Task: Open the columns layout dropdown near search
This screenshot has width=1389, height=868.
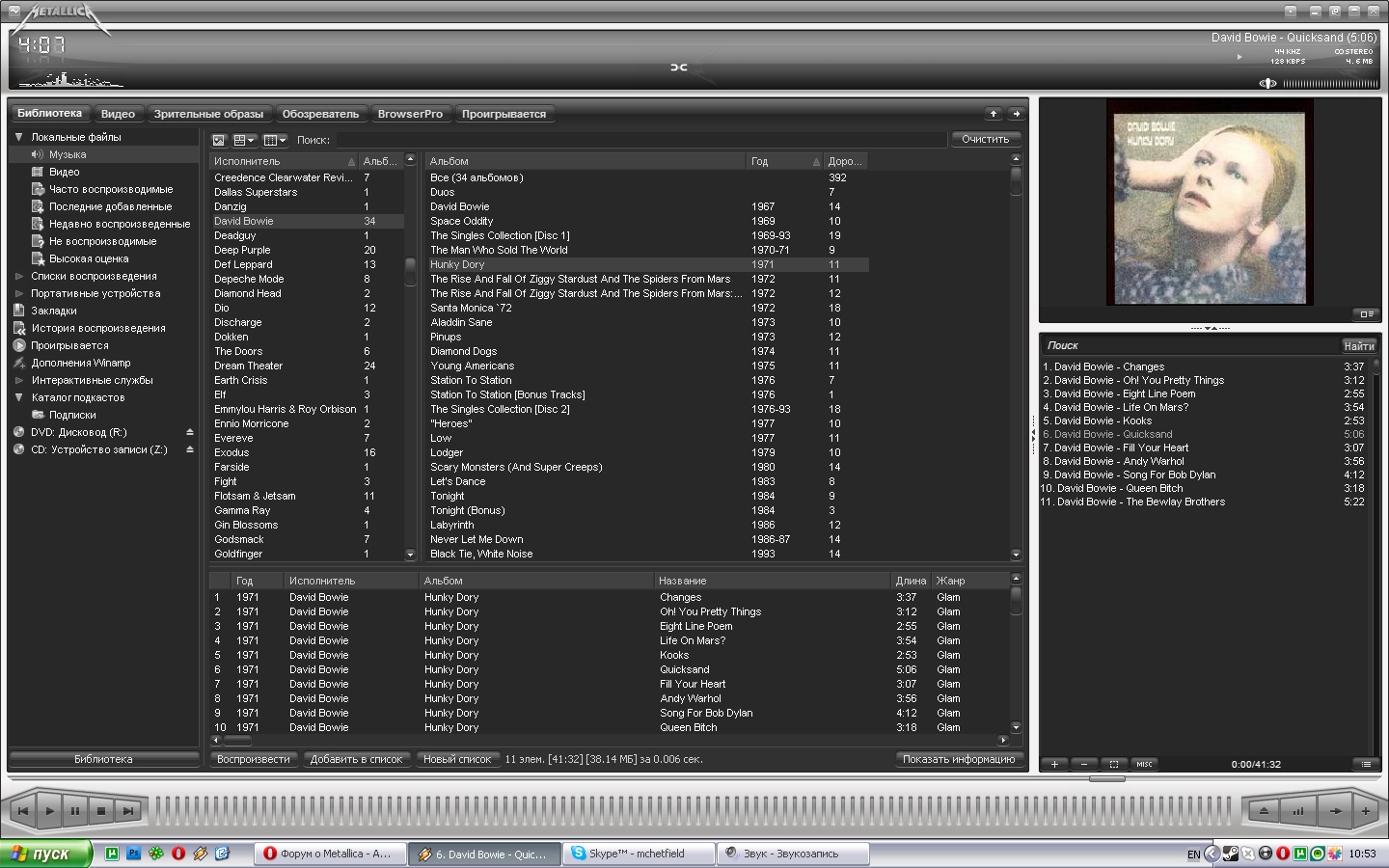Action: (x=275, y=140)
